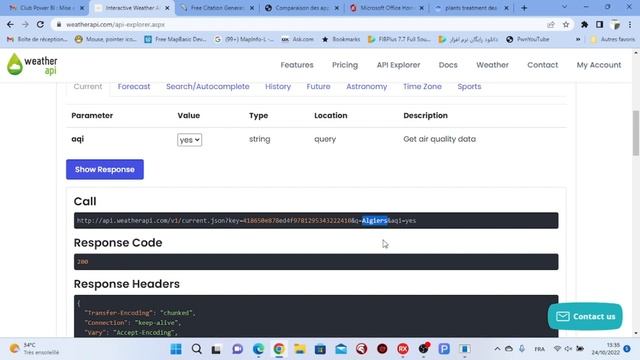Viewport: 640px width, 360px height.
Task: Open the Mail app from taskbar
Action: pyautogui.click(x=341, y=349)
